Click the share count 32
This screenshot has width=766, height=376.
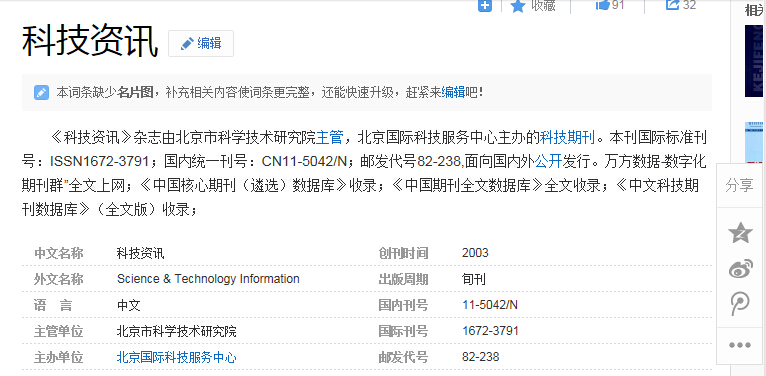[x=689, y=4]
